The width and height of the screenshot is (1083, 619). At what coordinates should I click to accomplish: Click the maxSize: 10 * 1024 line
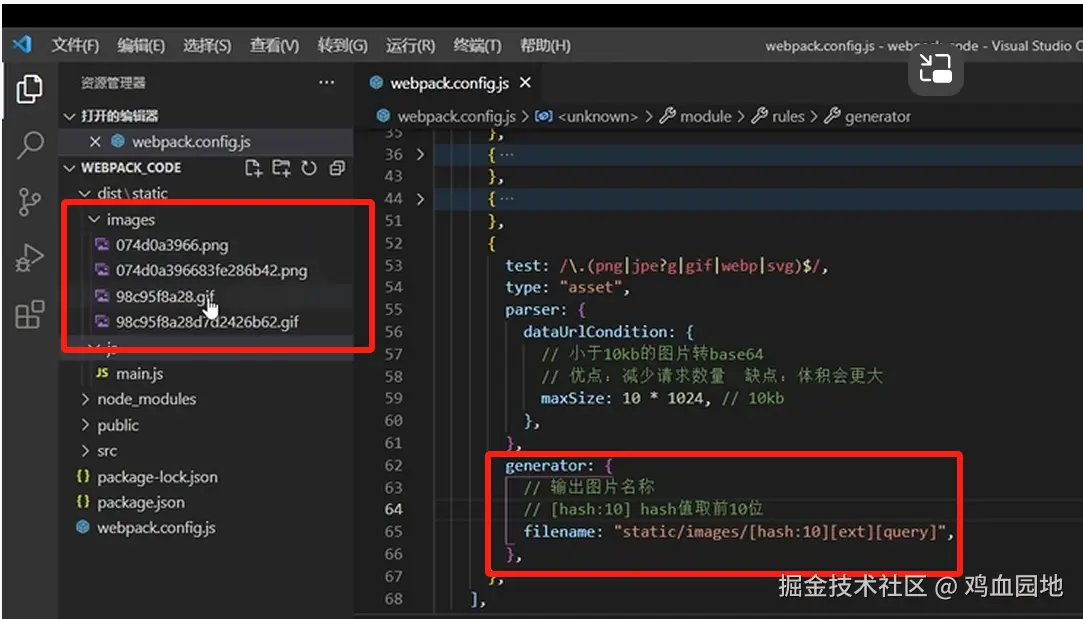(x=662, y=399)
